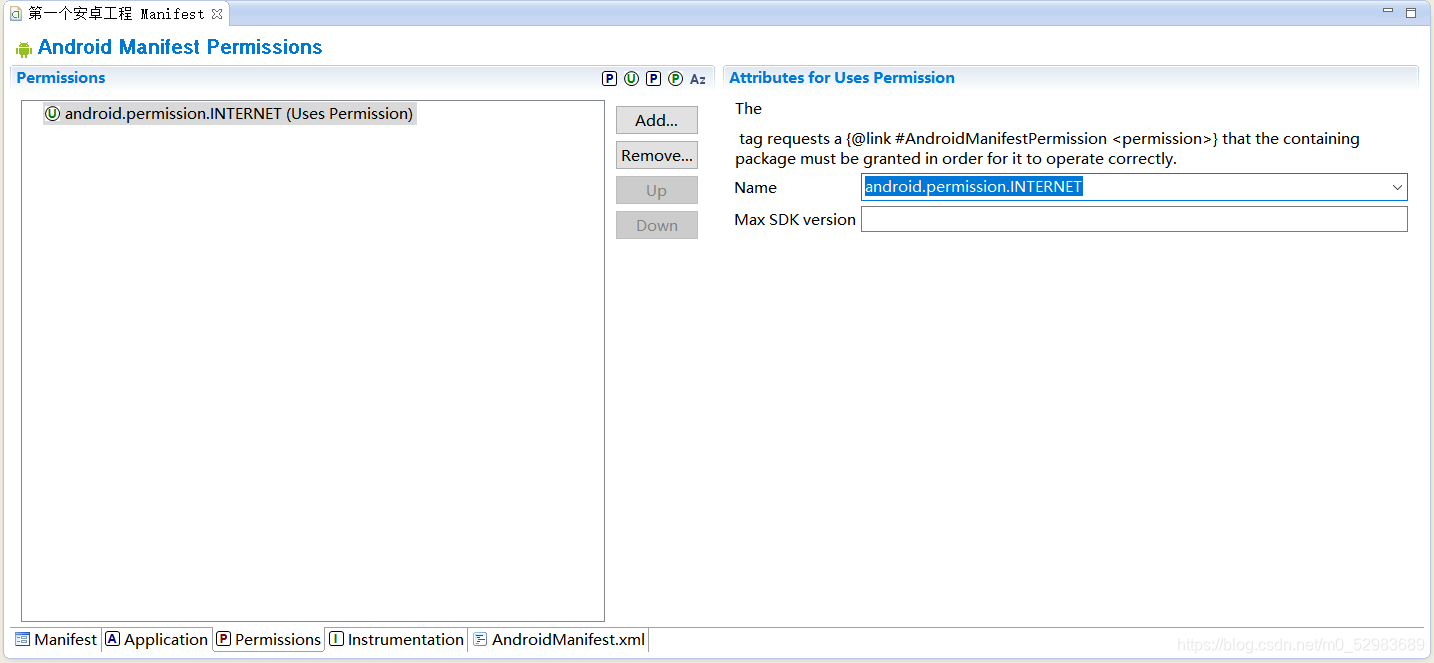Click the Permissions section header

[x=61, y=78]
